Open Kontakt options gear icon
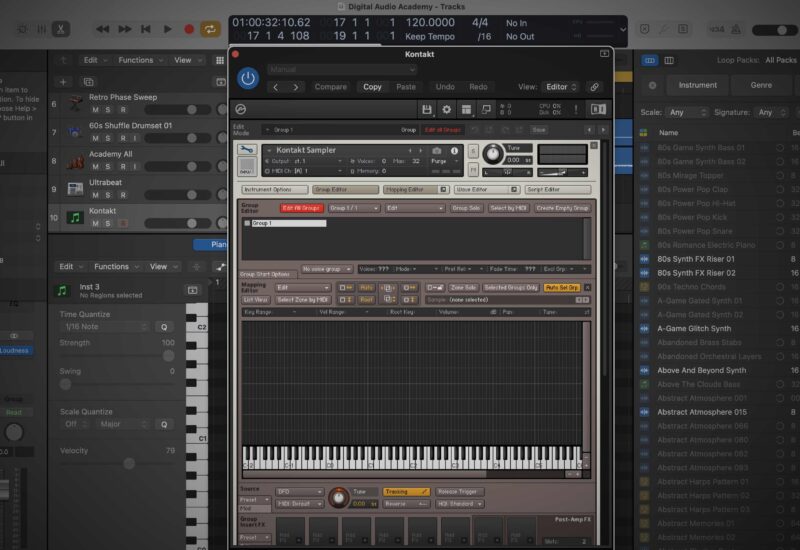800x550 pixels. pyautogui.click(x=446, y=109)
